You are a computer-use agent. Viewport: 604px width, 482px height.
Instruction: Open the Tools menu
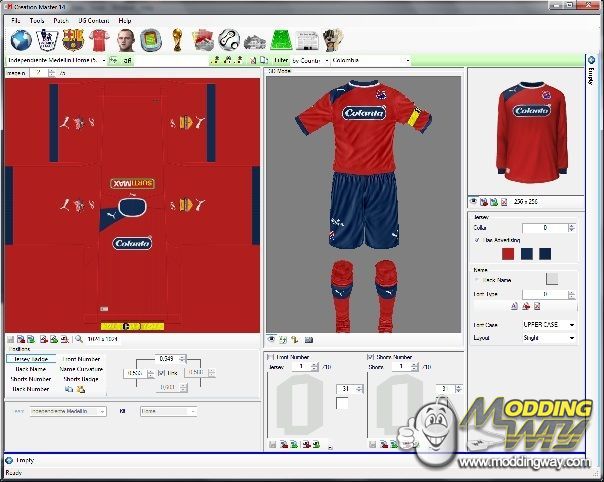pos(36,20)
